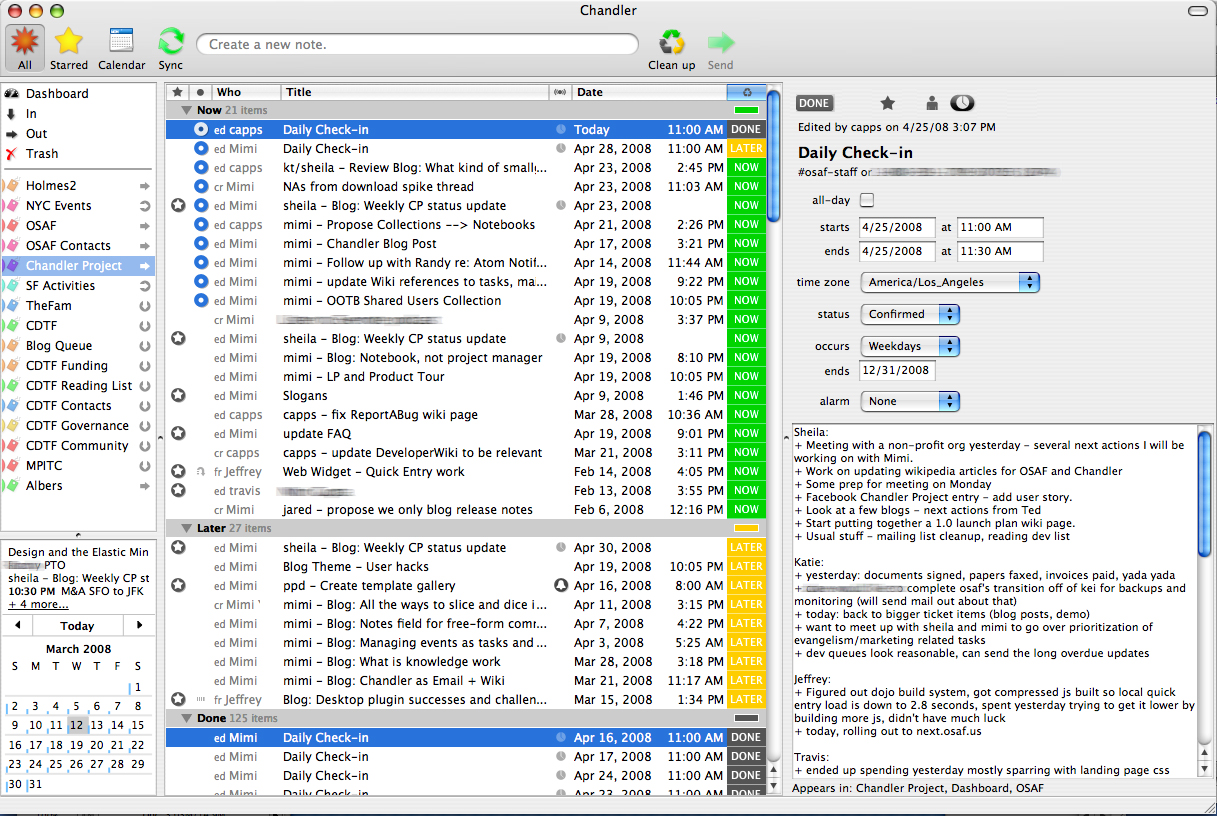Click the clock event icon in detail panel

tap(962, 103)
